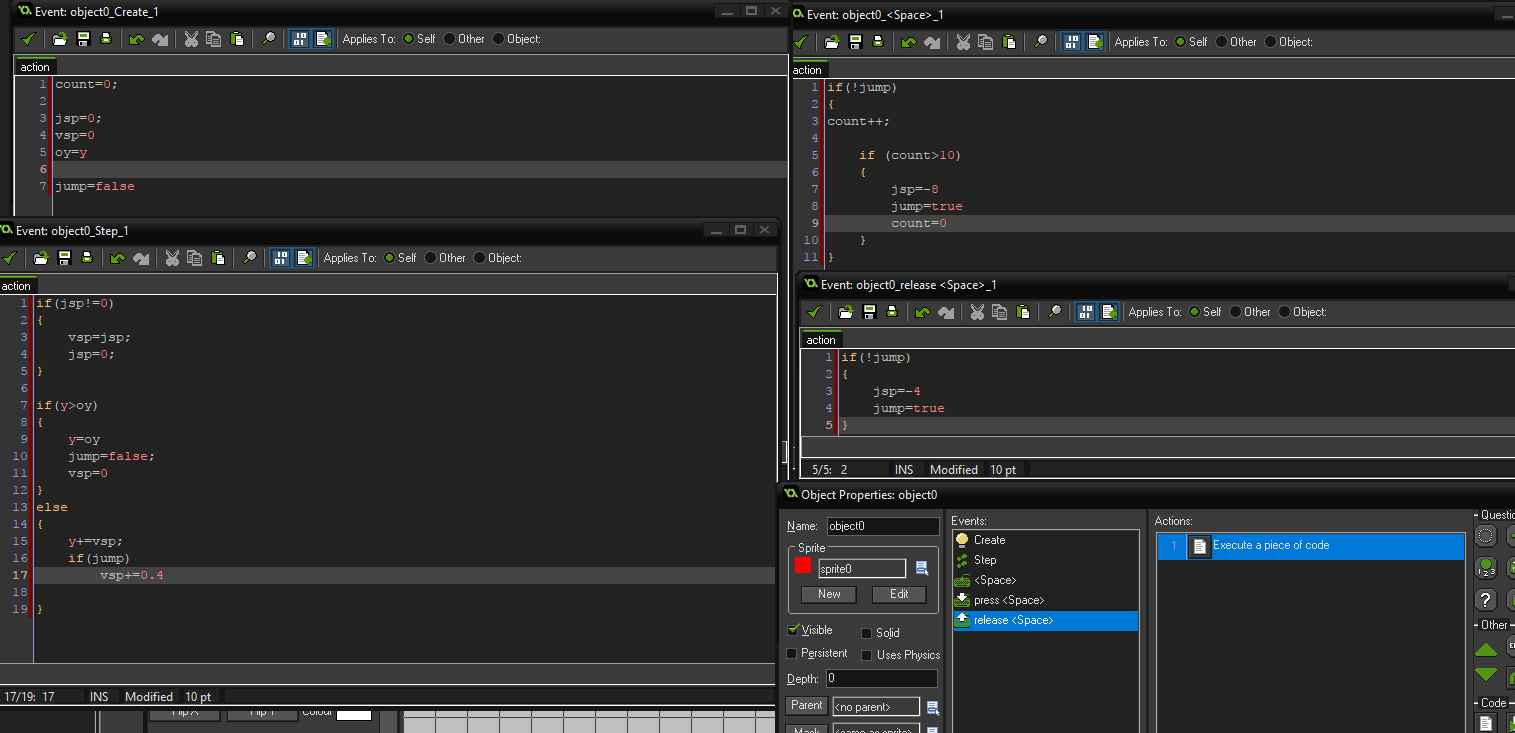Select the Step event in Events list
Image resolution: width=1515 pixels, height=733 pixels.
984,560
